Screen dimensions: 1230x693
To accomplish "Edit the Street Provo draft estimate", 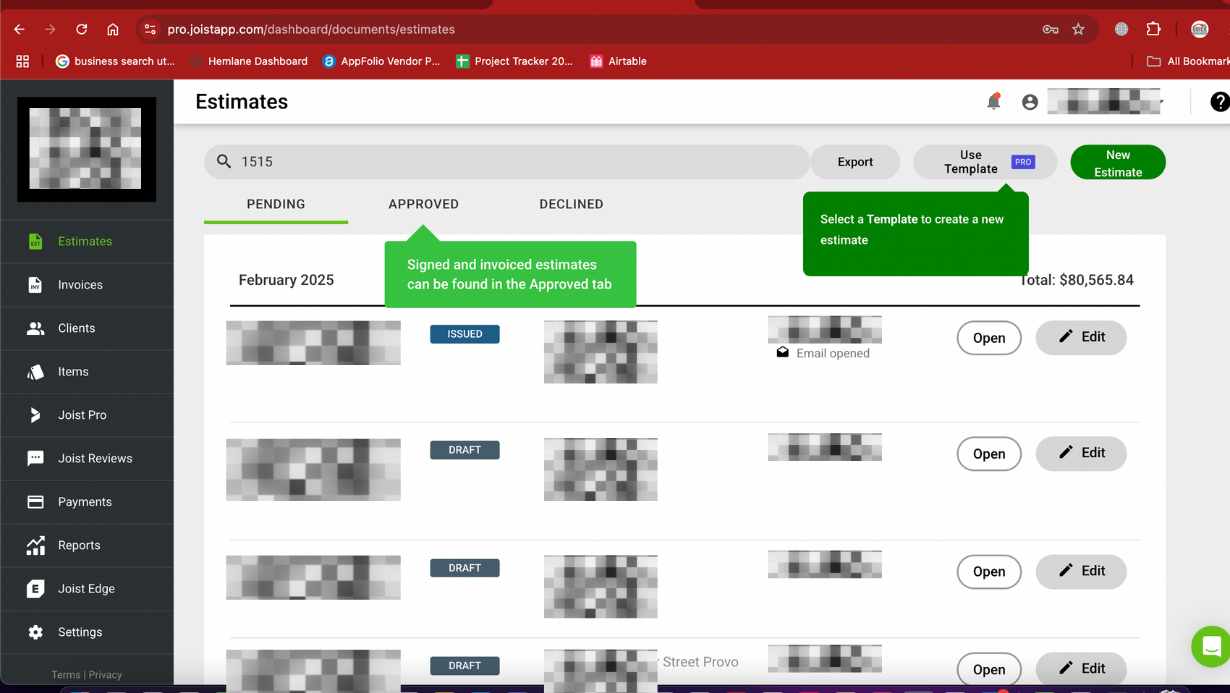I will point(1081,669).
